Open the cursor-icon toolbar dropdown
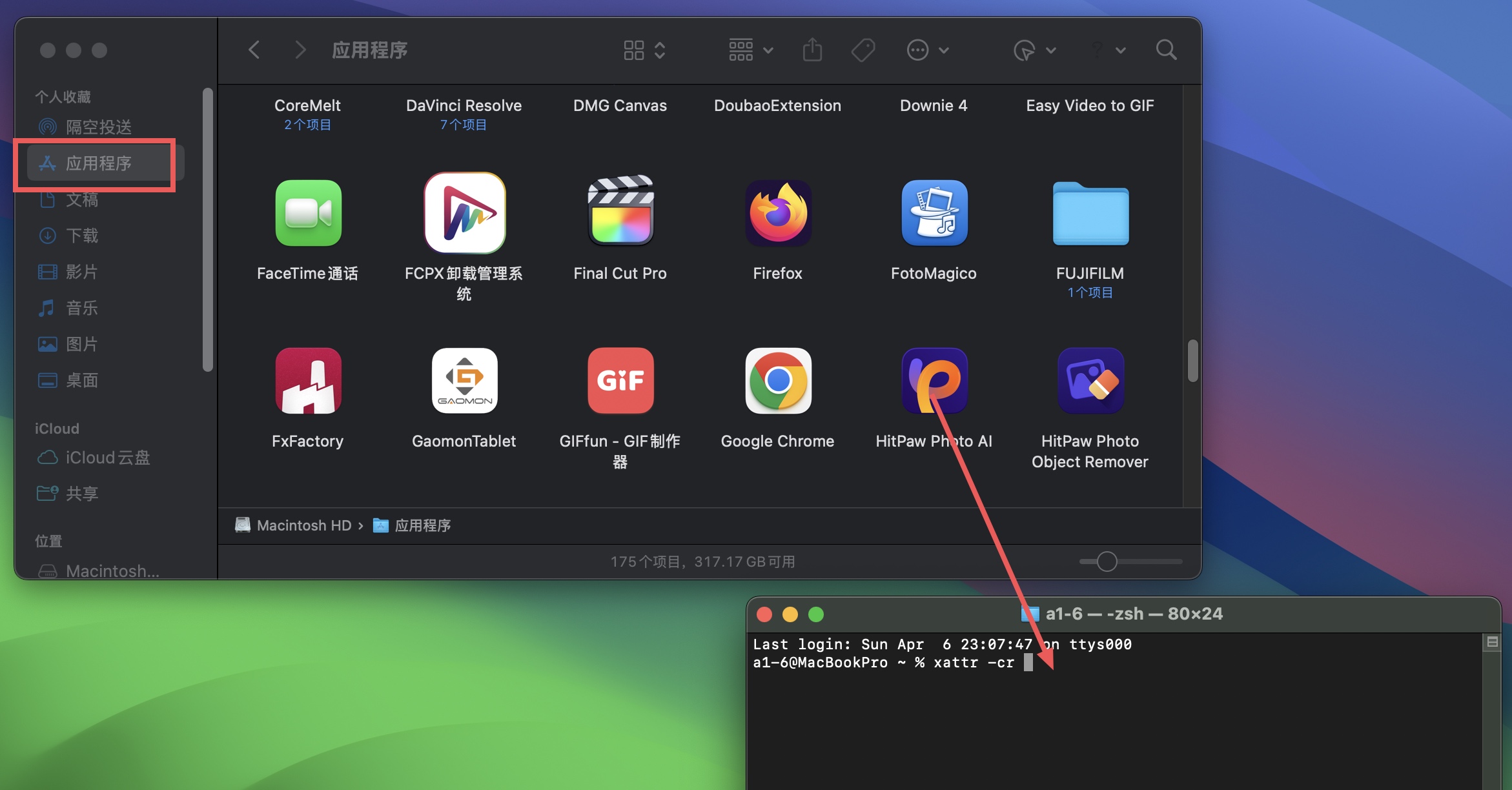1512x790 pixels. (1035, 50)
